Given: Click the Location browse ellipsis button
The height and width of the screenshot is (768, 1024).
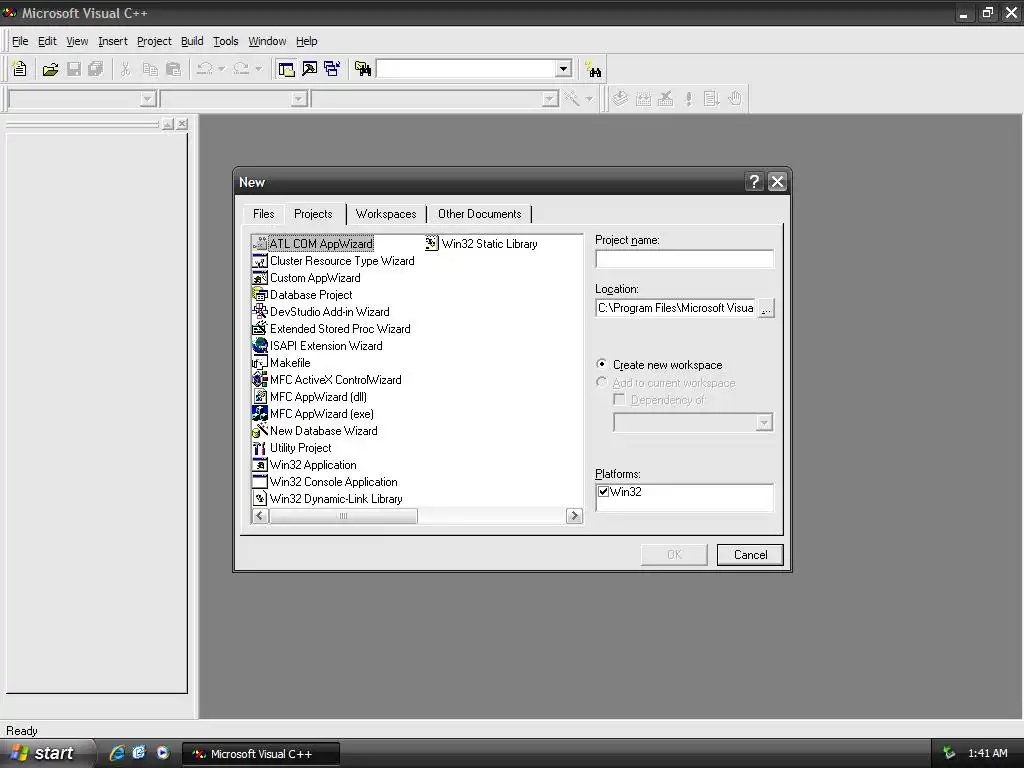Looking at the screenshot, I should [x=766, y=308].
